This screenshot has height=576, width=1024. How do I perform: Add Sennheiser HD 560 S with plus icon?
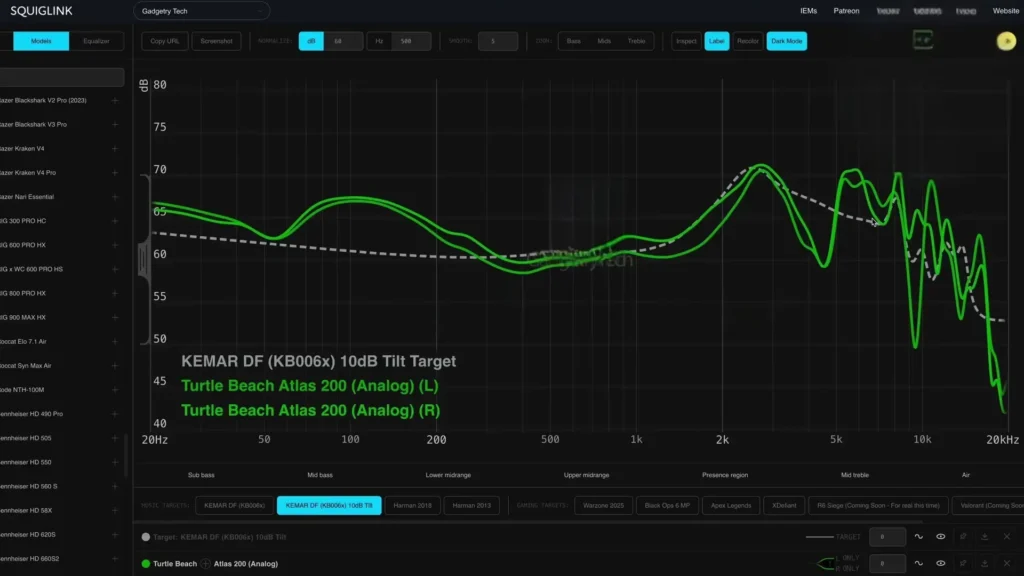click(115, 487)
